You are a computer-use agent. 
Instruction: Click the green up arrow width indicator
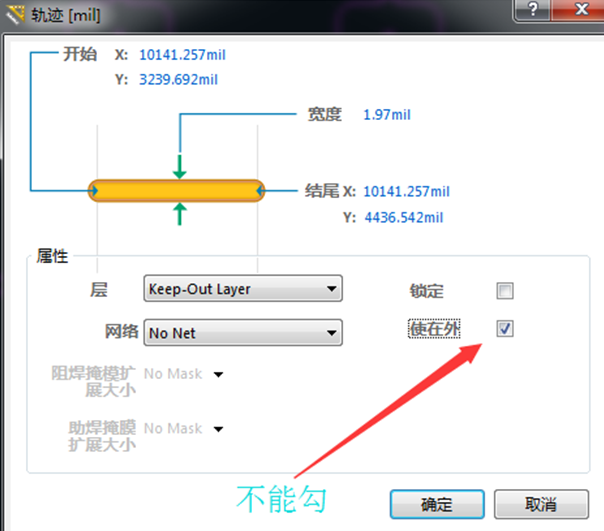click(x=180, y=214)
